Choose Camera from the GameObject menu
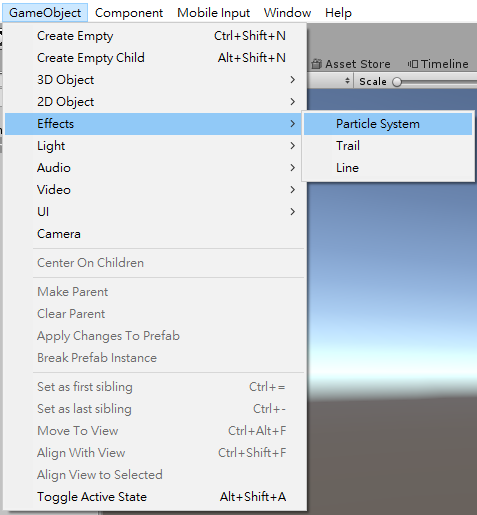Image resolution: width=477 pixels, height=515 pixels. [155, 234]
